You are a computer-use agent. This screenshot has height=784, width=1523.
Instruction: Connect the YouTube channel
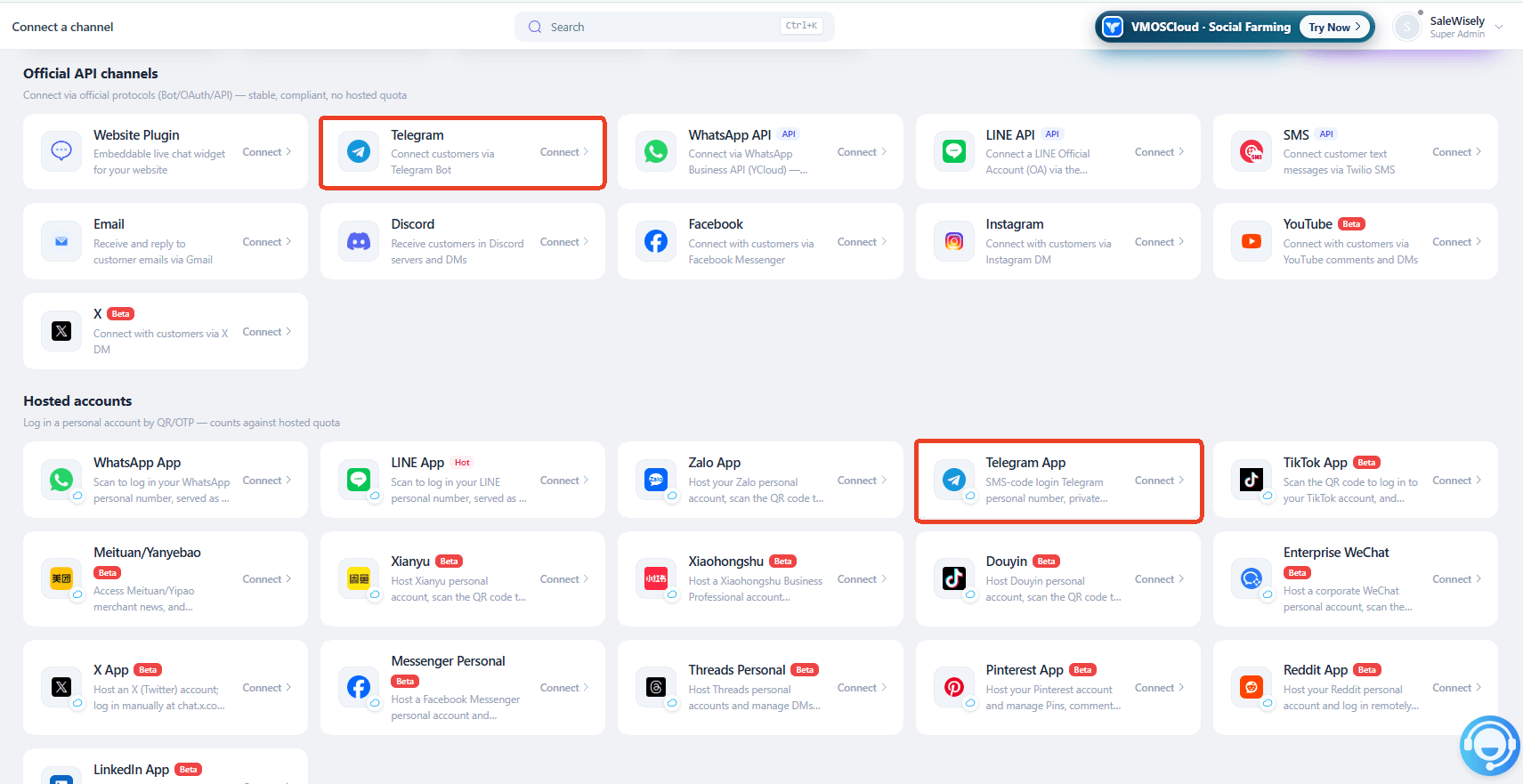(x=1456, y=242)
